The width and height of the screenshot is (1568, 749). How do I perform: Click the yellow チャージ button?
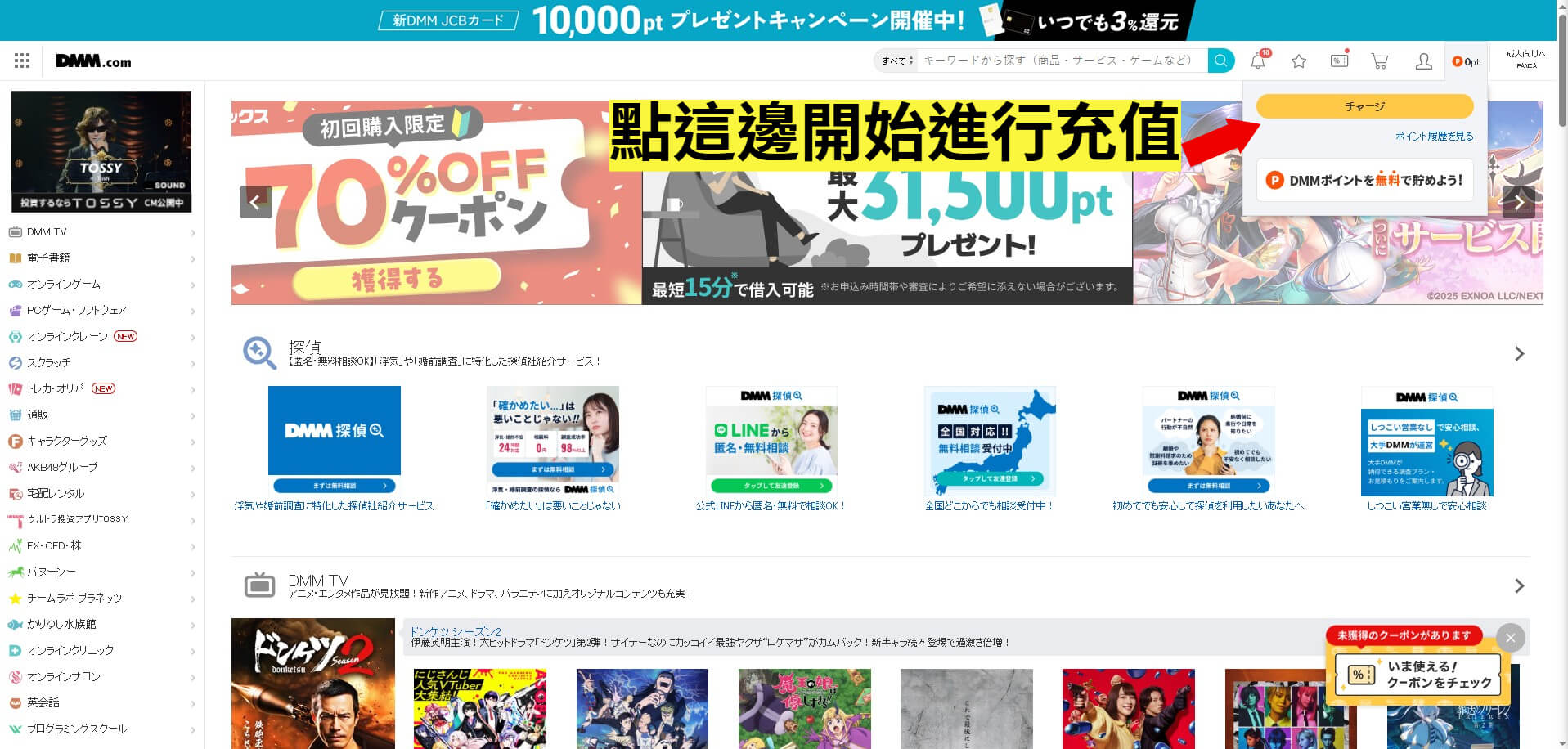tap(1364, 106)
